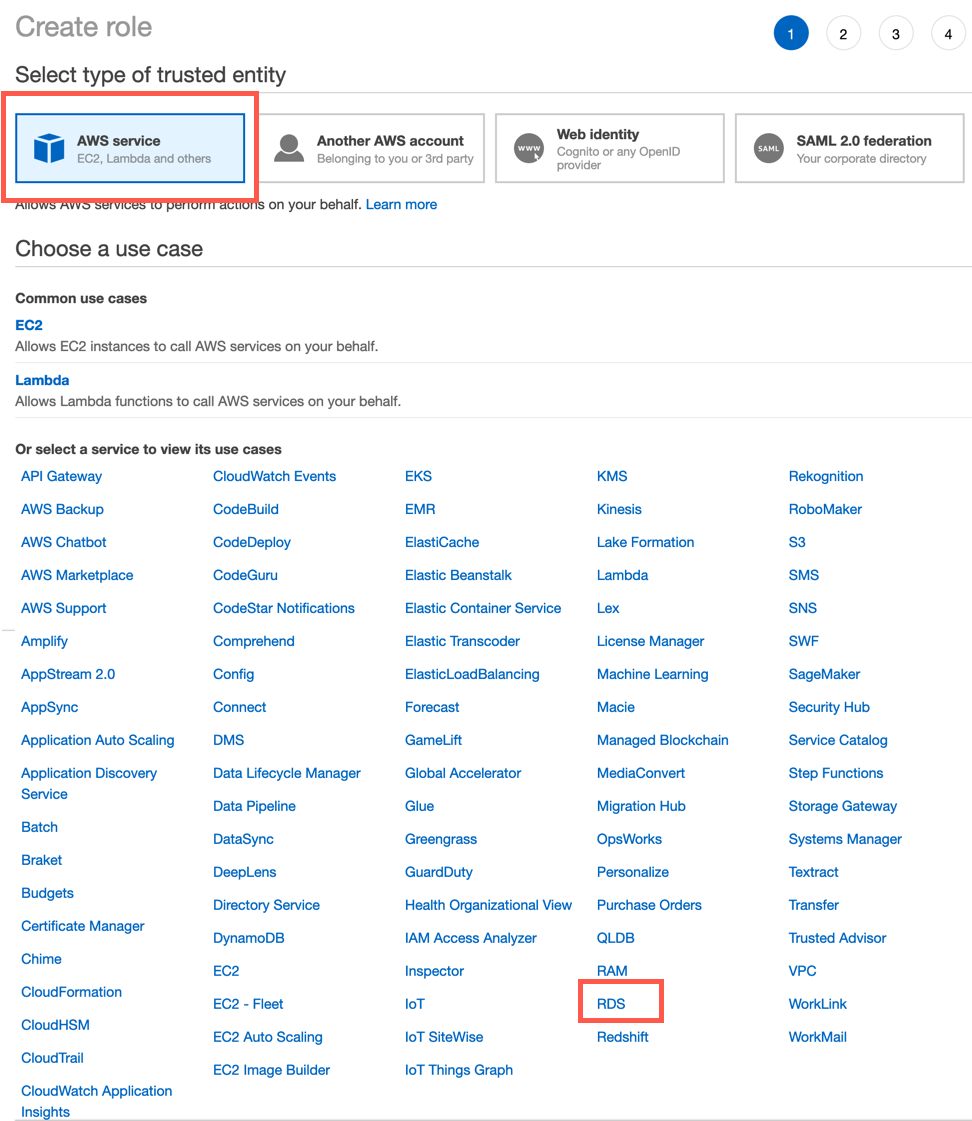Screen dimensions: 972x1121
Task: Choose the EC2 common use case
Action: 29,325
